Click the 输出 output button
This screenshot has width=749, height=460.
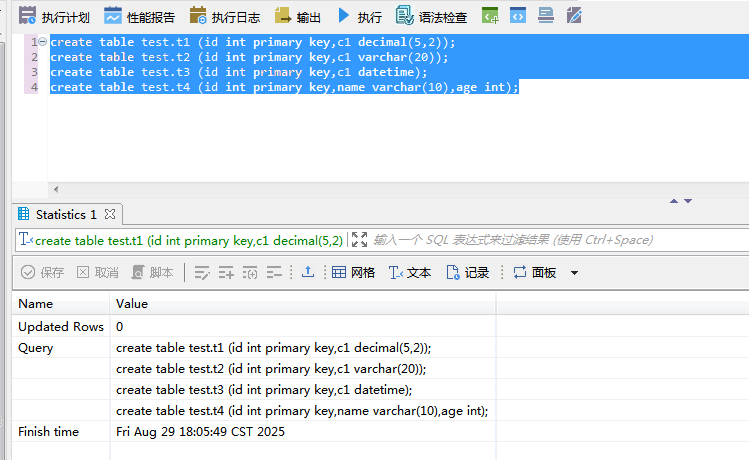coord(298,16)
